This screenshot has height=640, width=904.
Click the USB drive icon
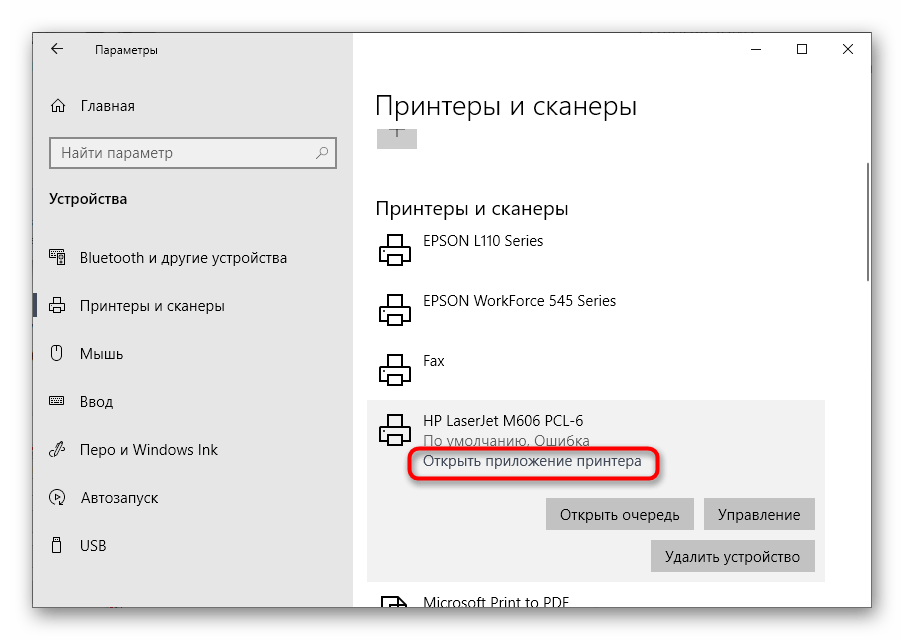pos(59,546)
